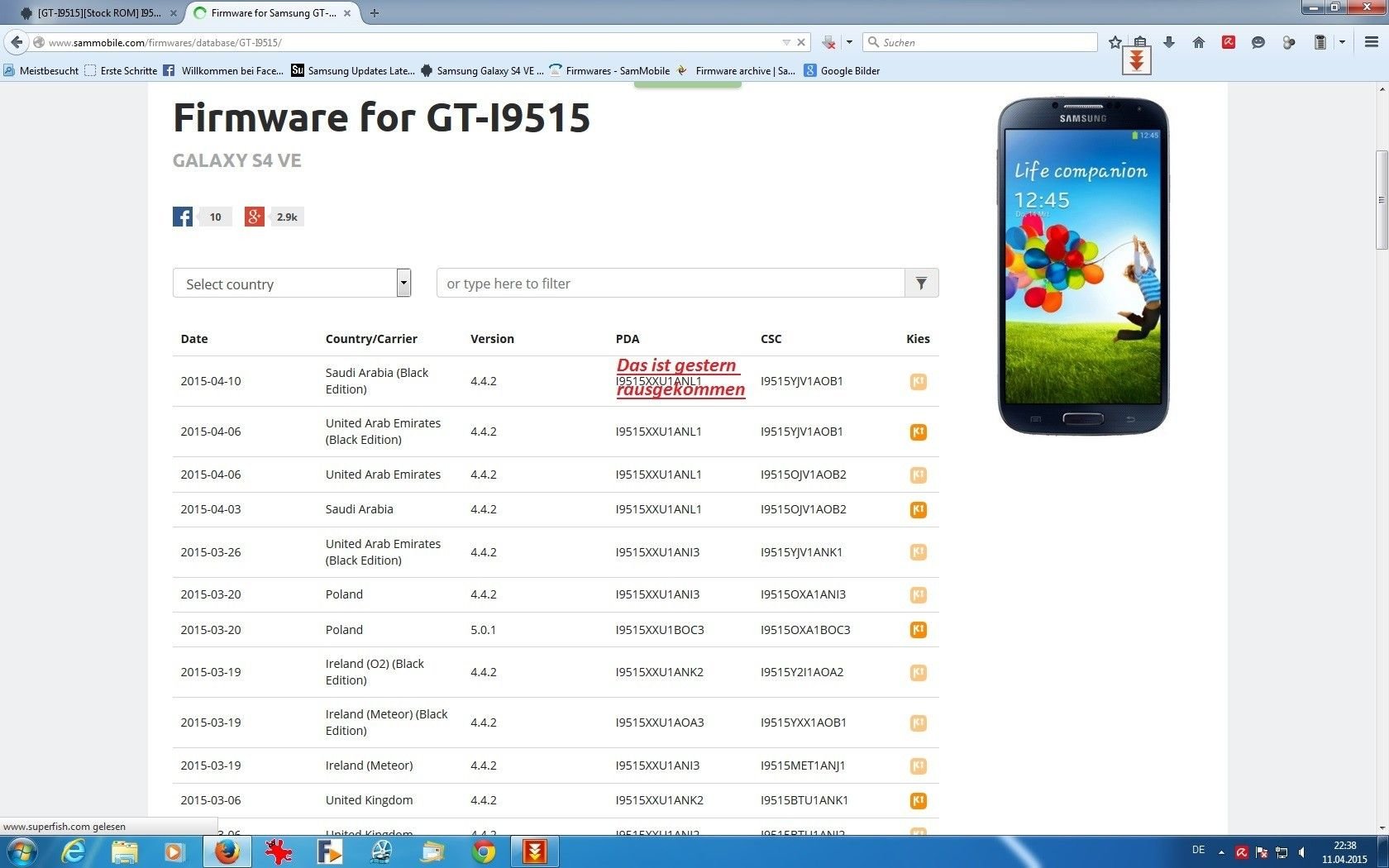
Task: Open the downloads arrow icon
Action: tap(1169, 42)
